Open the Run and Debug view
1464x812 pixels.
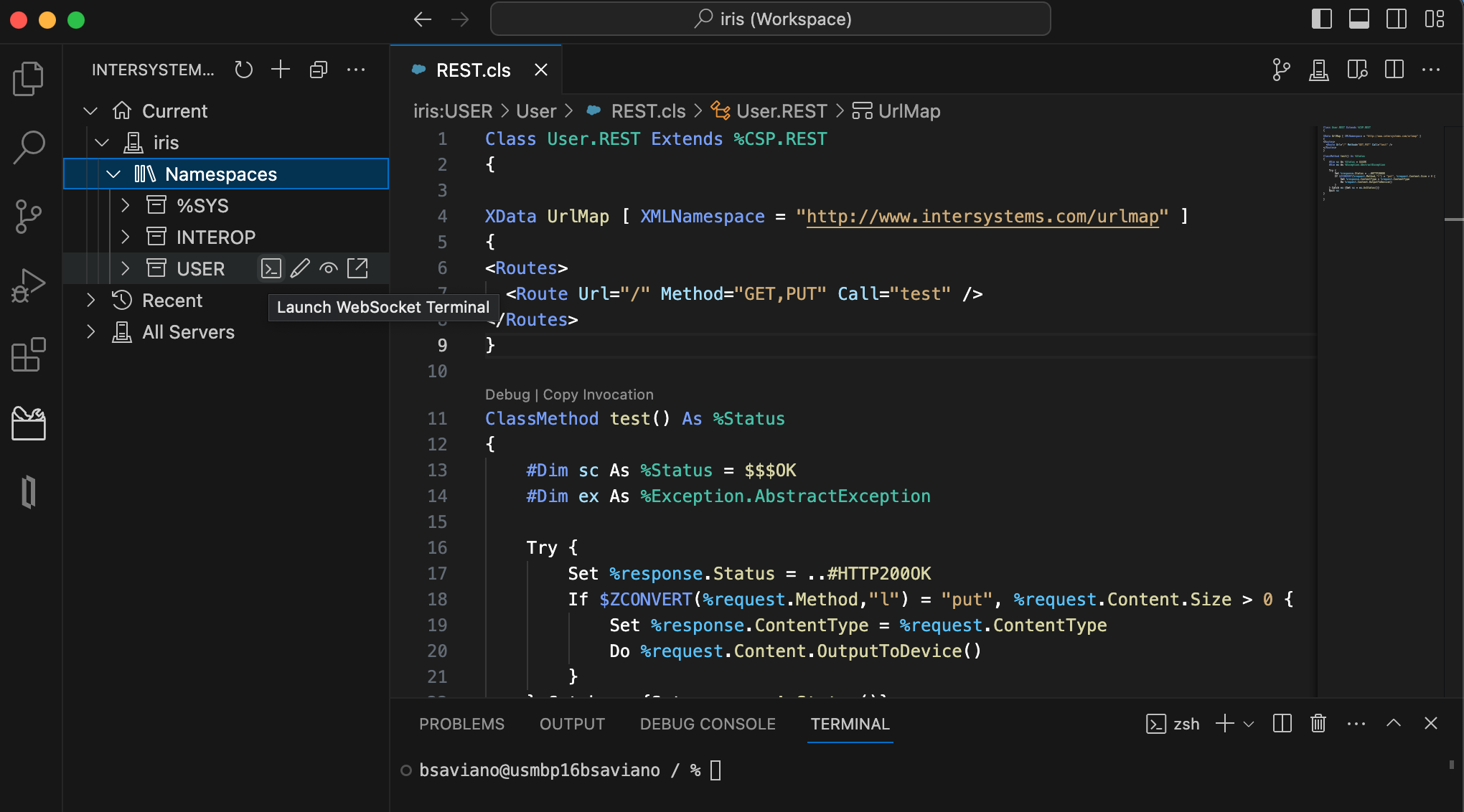pos(29,285)
